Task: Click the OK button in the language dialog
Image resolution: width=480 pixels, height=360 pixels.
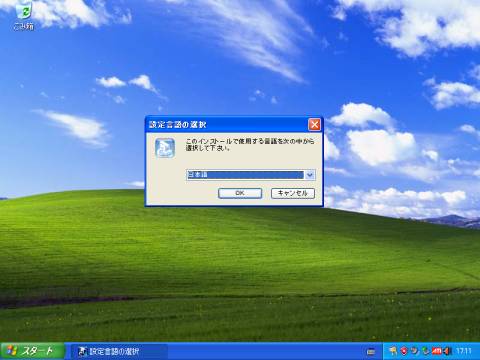Action: [x=240, y=193]
